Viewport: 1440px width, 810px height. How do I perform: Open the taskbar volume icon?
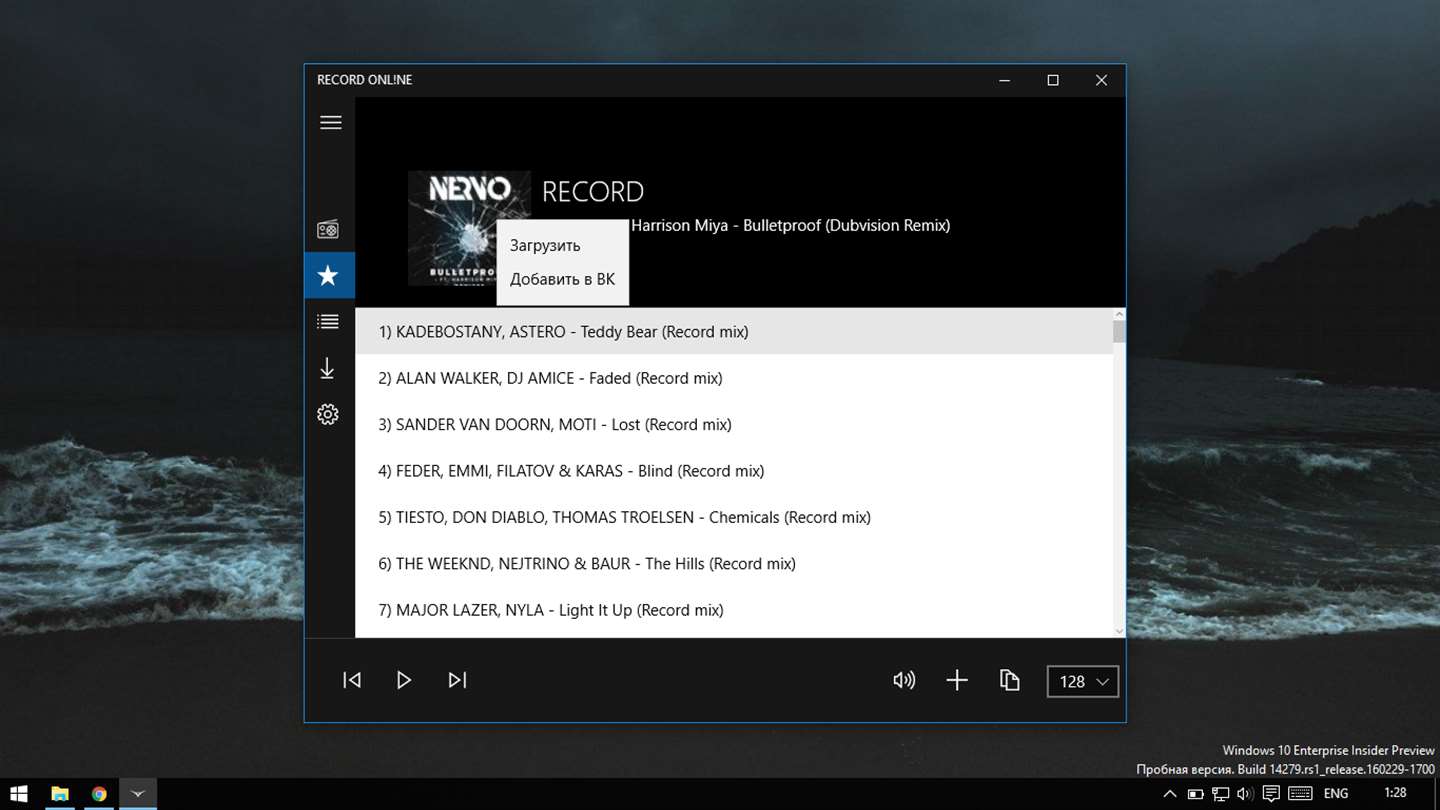pos(1245,794)
